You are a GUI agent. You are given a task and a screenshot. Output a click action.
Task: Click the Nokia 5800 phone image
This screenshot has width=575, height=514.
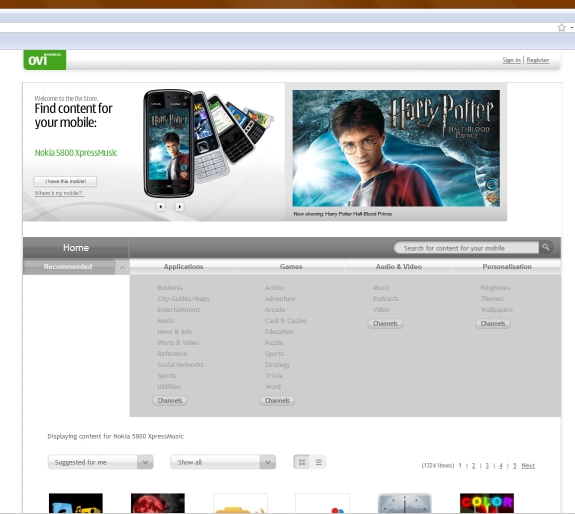click(x=169, y=144)
